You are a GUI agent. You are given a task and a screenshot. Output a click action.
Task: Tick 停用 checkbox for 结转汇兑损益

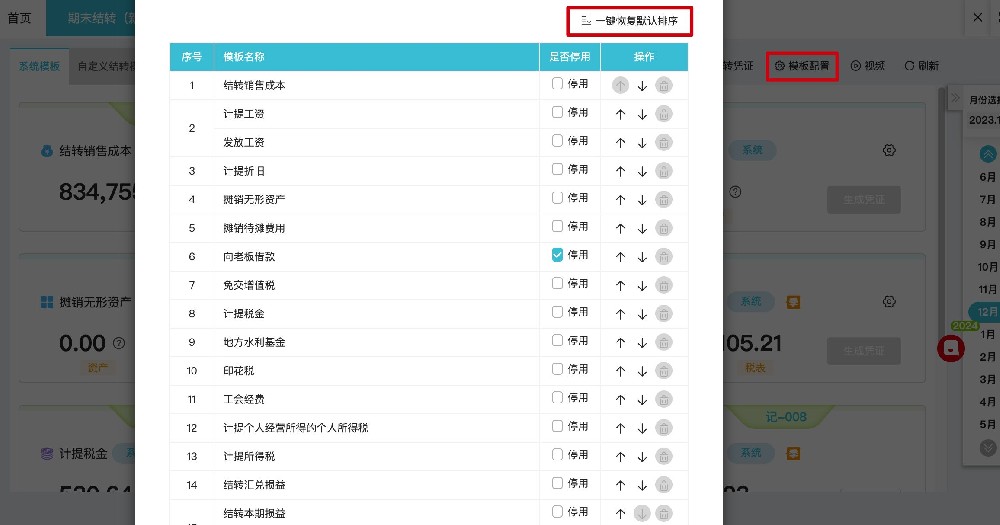(557, 483)
